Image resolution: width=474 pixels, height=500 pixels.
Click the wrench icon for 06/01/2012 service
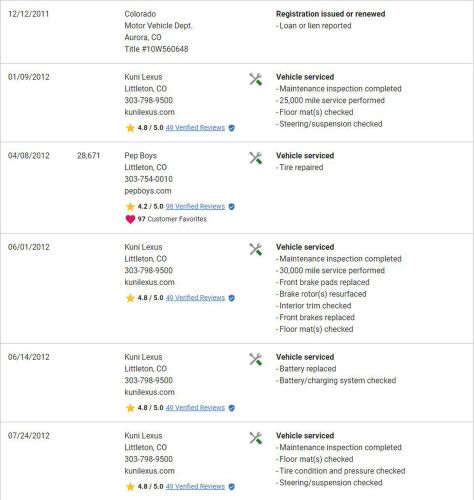[256, 249]
